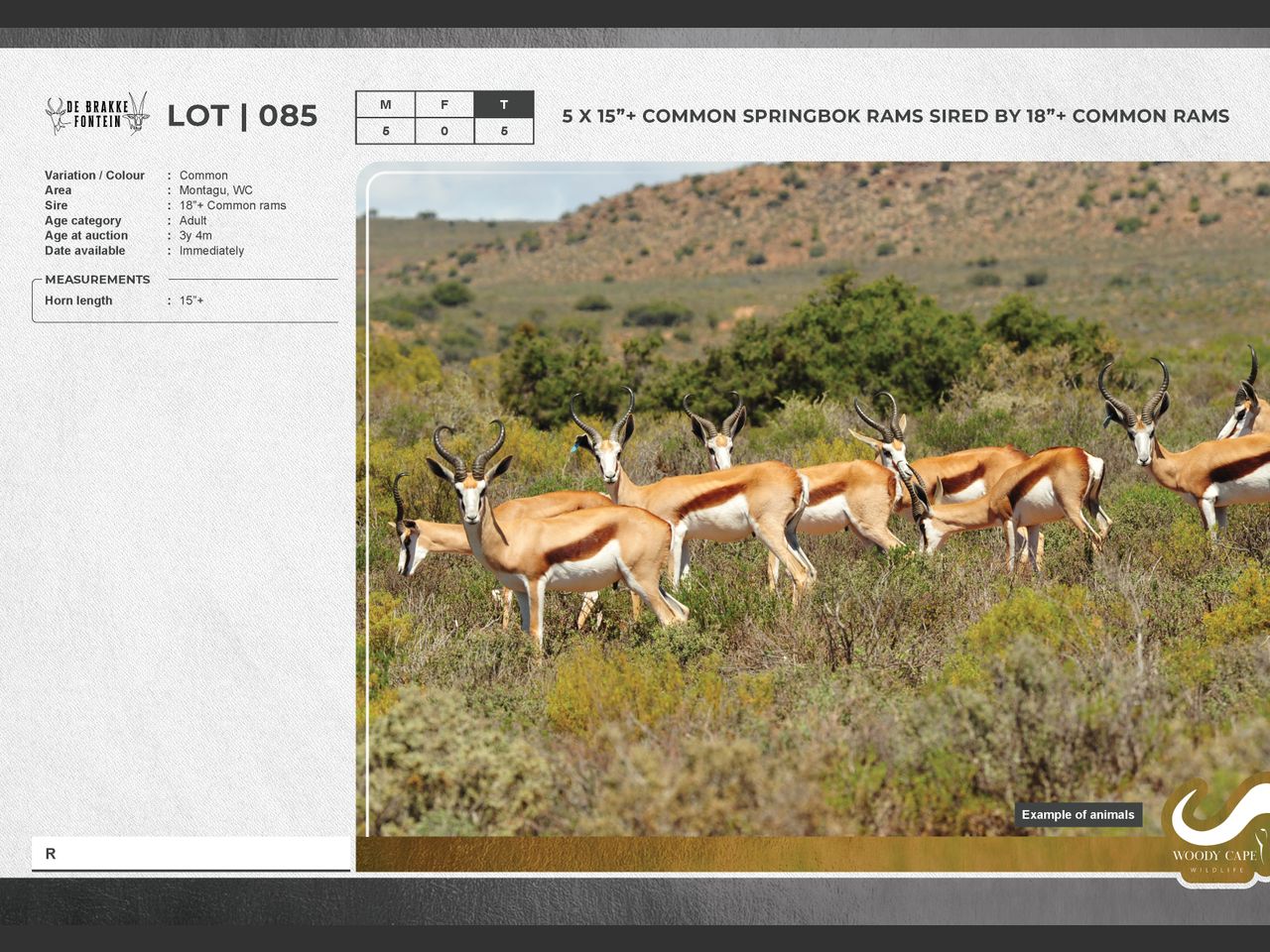Click the Variation / Colour label

click(94, 176)
